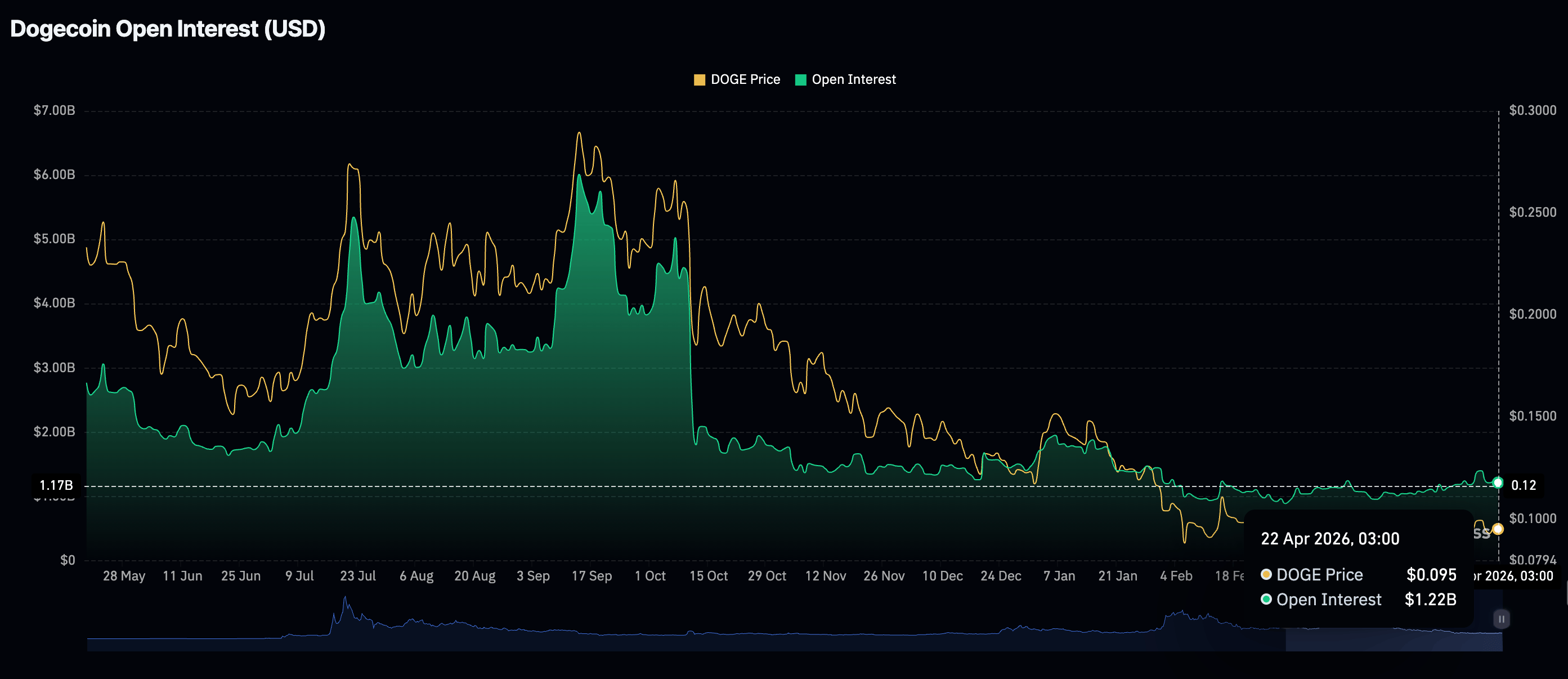Click the 1.17B crosshair value label
This screenshot has width=1568, height=679.
coord(56,485)
